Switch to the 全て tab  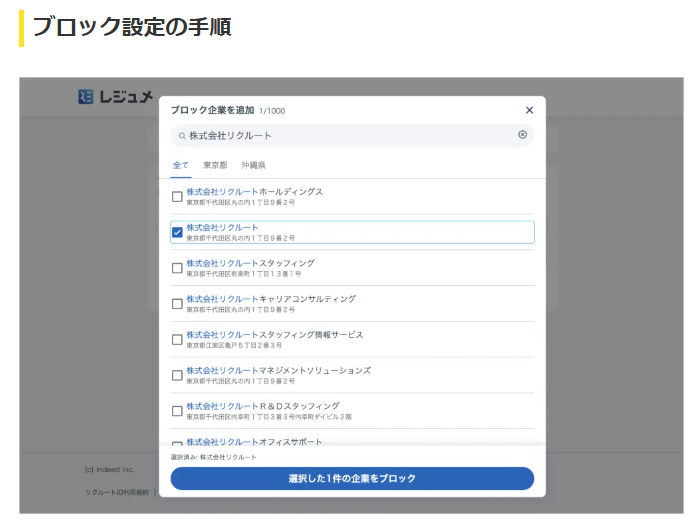pyautogui.click(x=181, y=165)
